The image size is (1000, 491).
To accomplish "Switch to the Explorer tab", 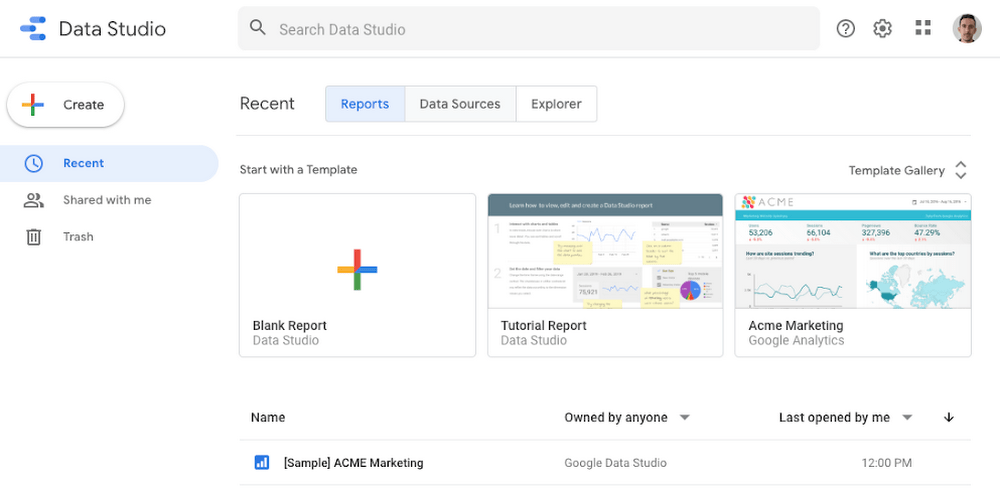I will (x=556, y=104).
